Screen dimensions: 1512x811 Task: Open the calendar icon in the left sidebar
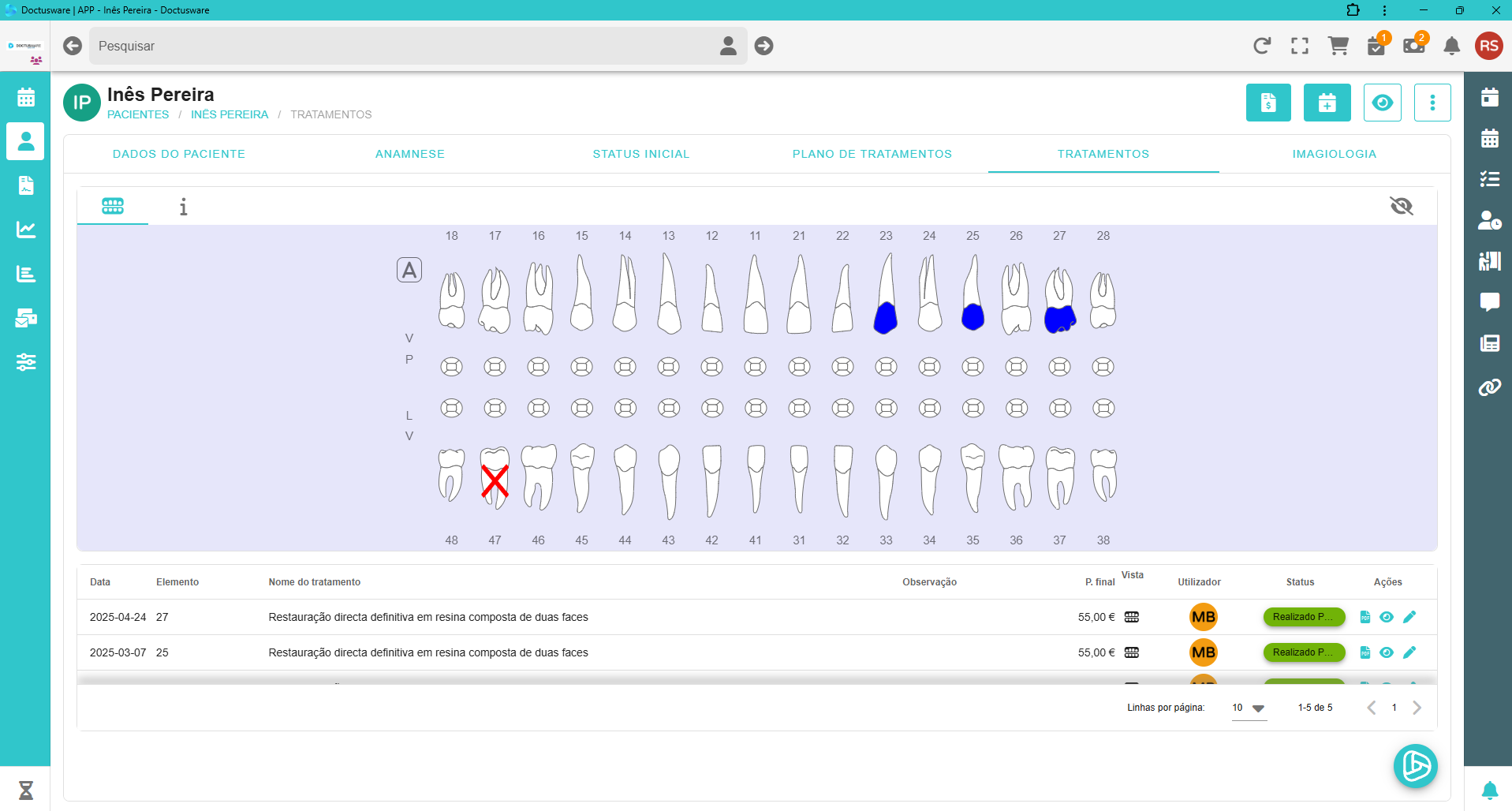point(26,98)
